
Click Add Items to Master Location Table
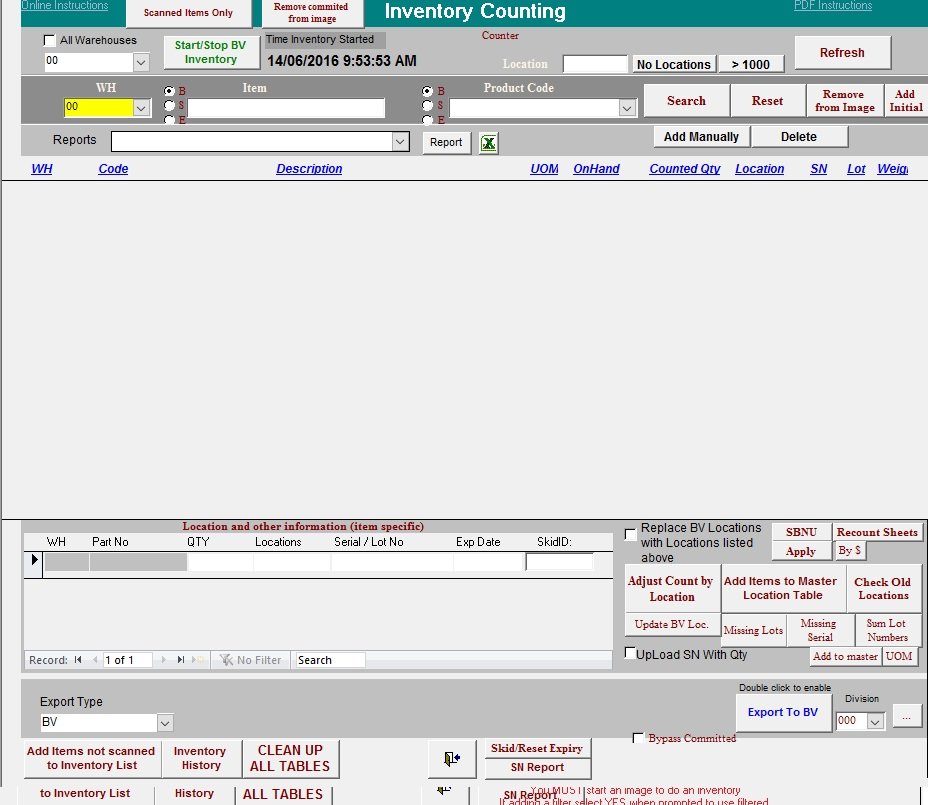(x=782, y=588)
